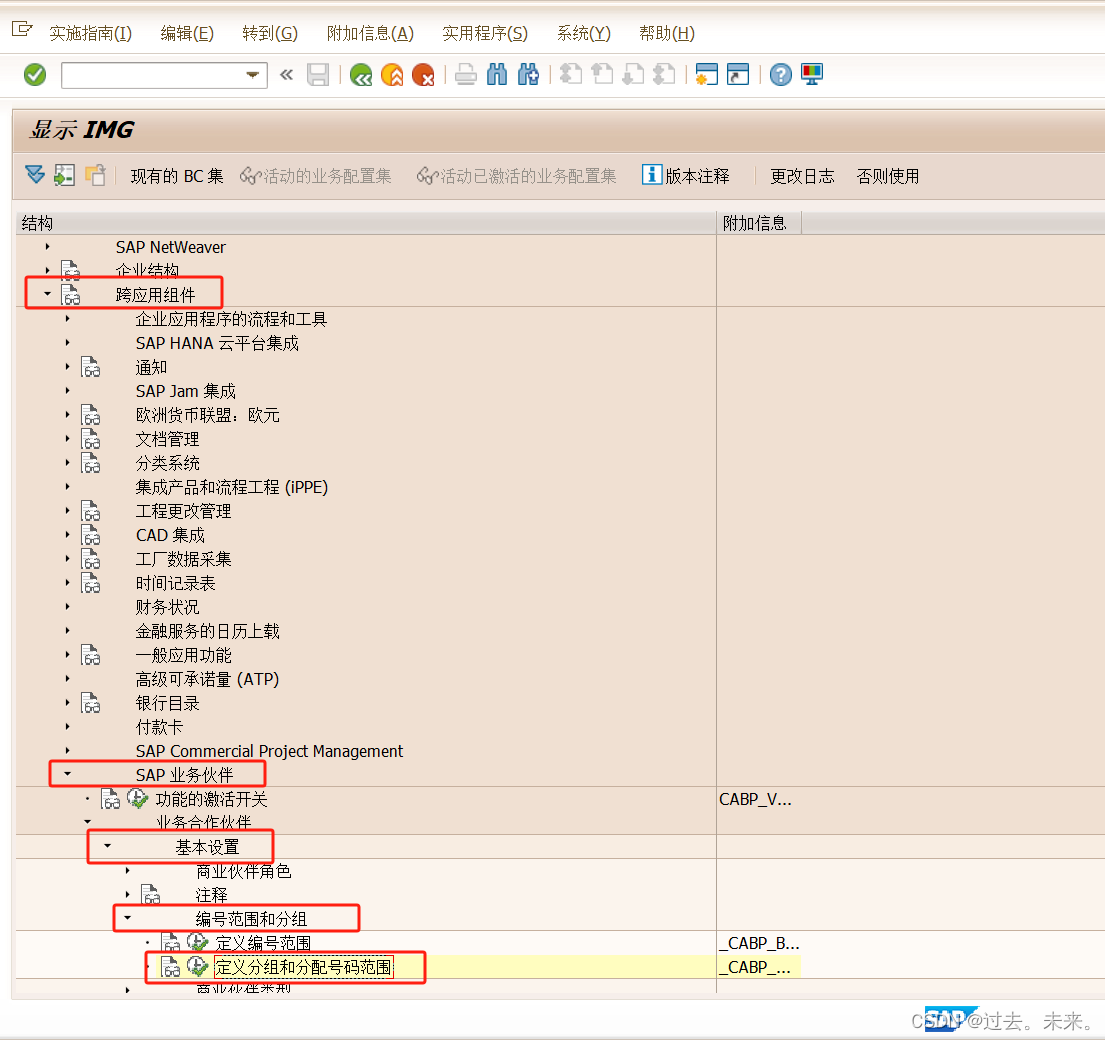This screenshot has width=1105, height=1040.
Task: Click the Customize Local Layout monitor icon
Action: coord(811,75)
